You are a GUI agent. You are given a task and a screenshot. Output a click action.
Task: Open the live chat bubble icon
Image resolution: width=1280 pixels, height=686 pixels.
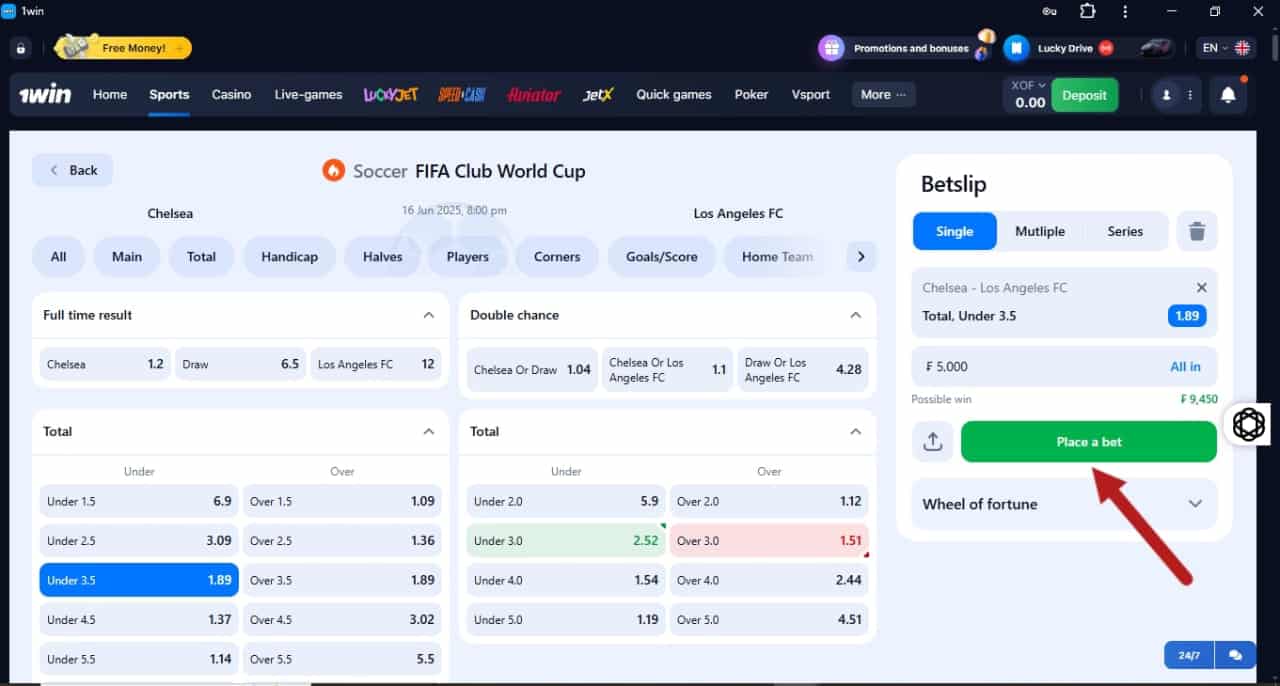pyautogui.click(x=1236, y=655)
